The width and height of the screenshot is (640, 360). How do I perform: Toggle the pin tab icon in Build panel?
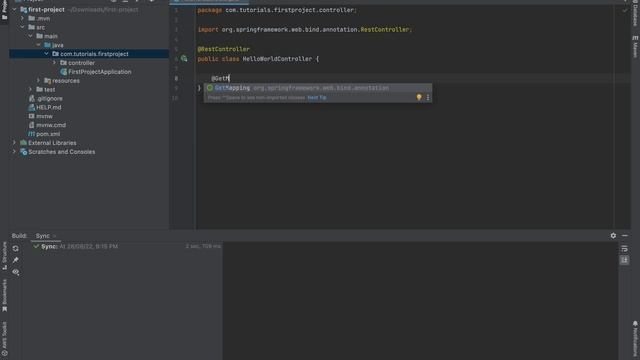click(16, 260)
